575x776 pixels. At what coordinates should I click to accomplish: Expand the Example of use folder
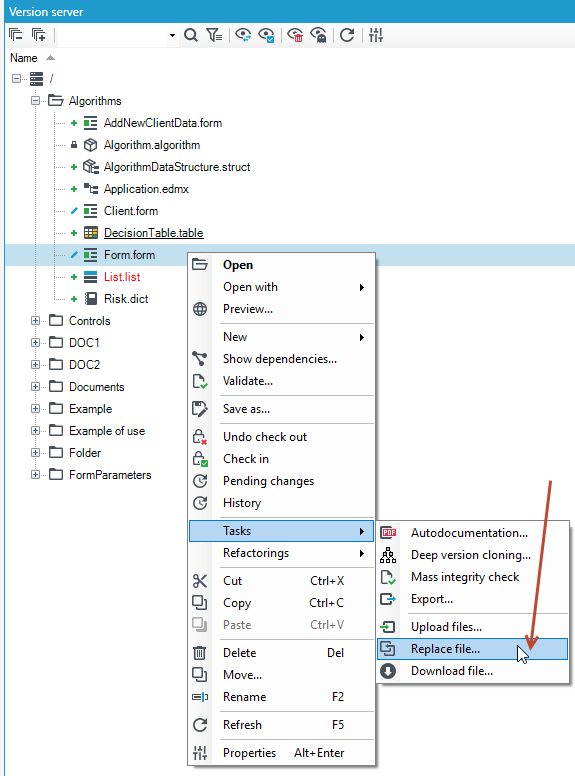35,431
